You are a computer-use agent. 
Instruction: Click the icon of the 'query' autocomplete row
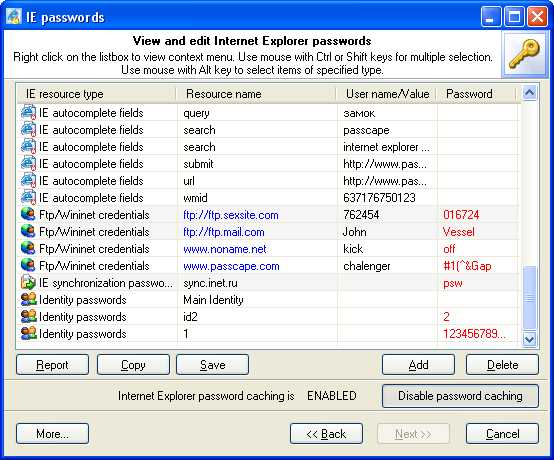click(28, 113)
